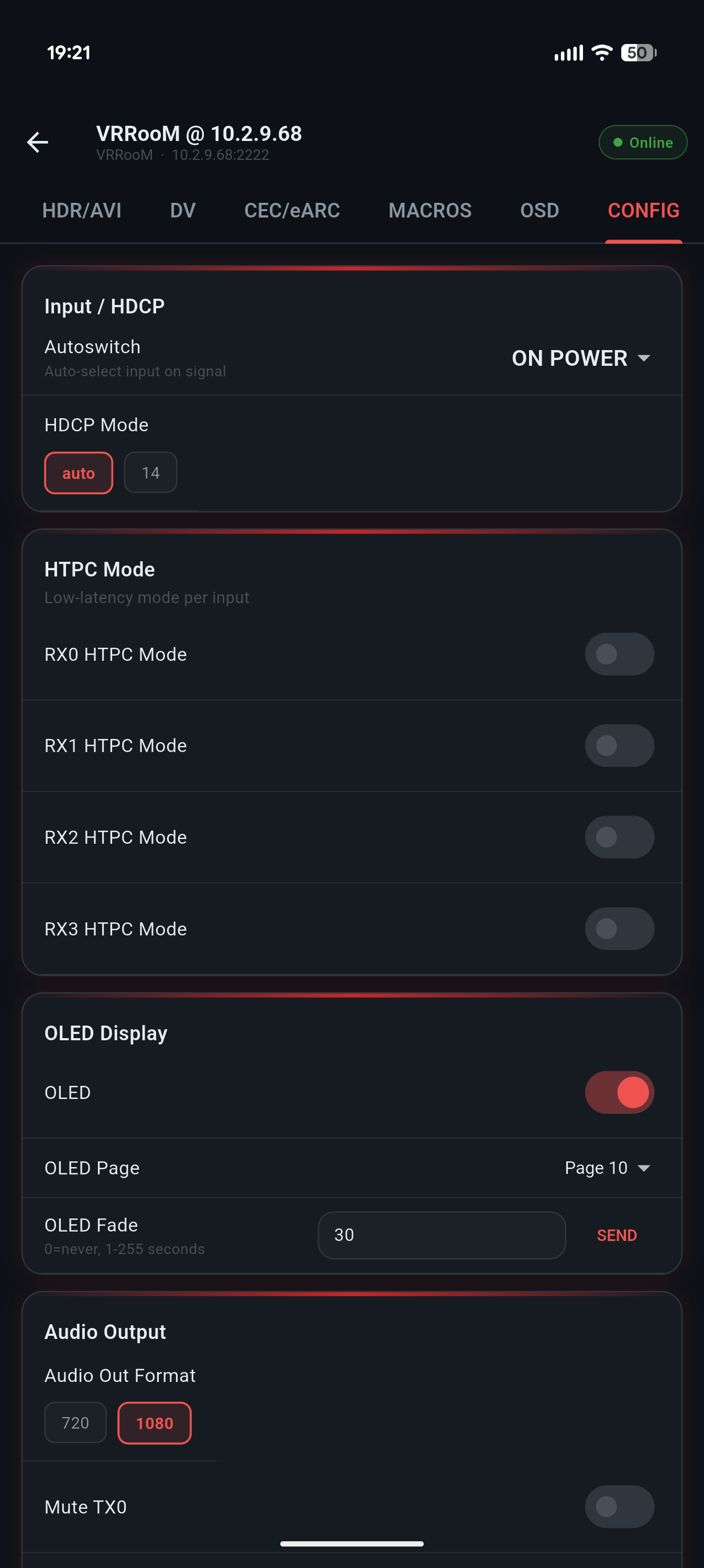This screenshot has width=704, height=1568.
Task: Enable RX0 HTPC Mode switch
Action: tap(619, 655)
